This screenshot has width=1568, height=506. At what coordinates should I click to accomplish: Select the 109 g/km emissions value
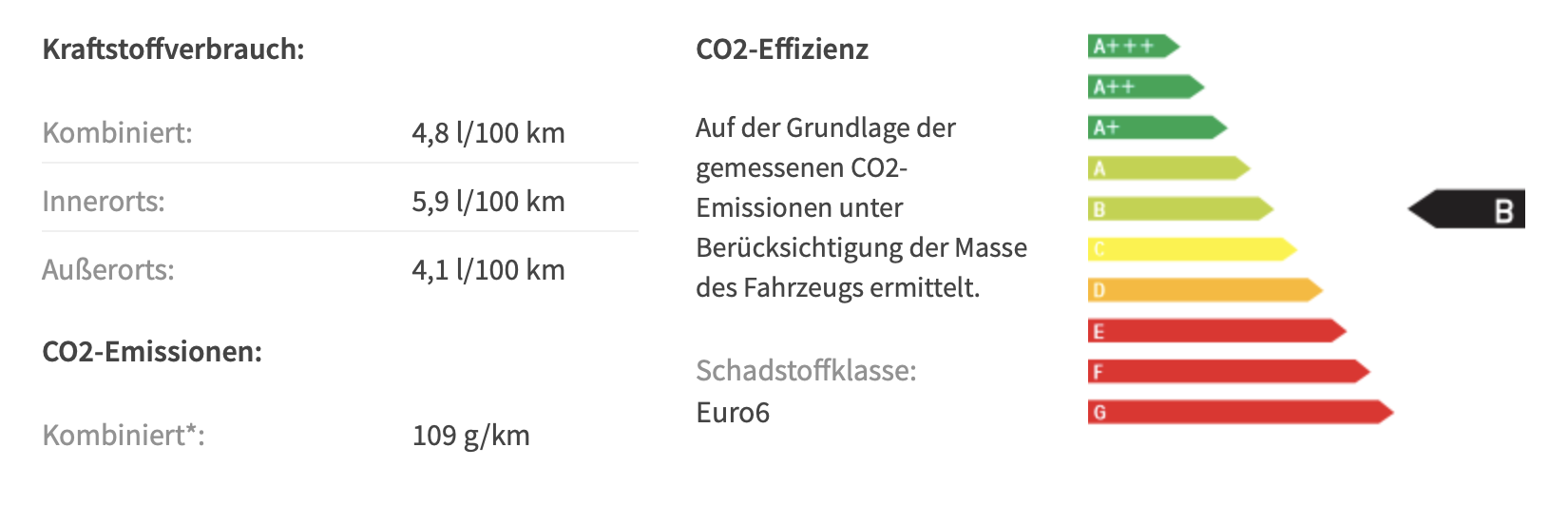coord(471,436)
